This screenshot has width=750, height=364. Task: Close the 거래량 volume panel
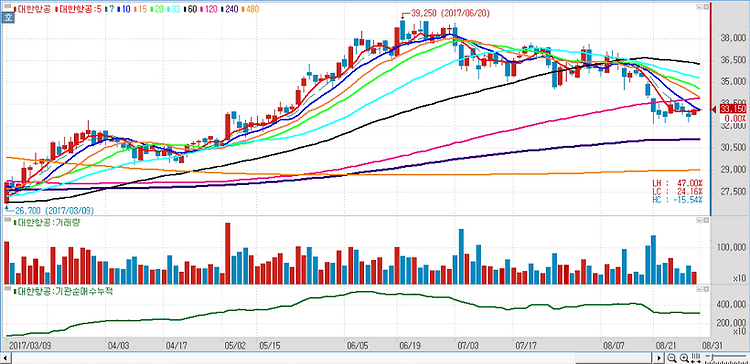[705, 220]
